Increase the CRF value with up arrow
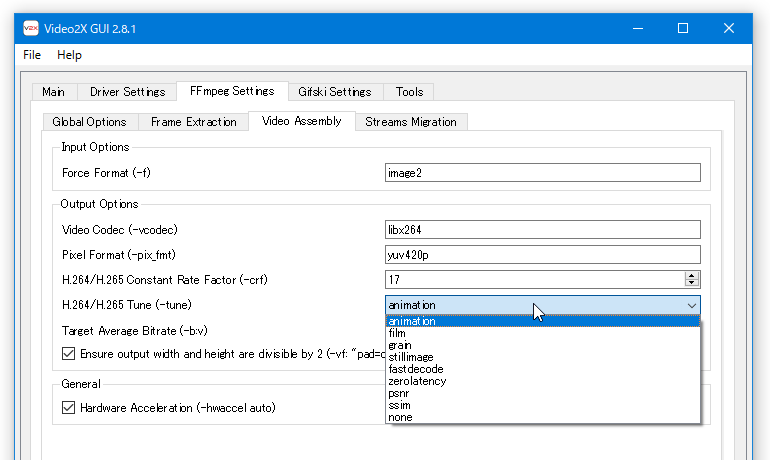 coord(691,275)
